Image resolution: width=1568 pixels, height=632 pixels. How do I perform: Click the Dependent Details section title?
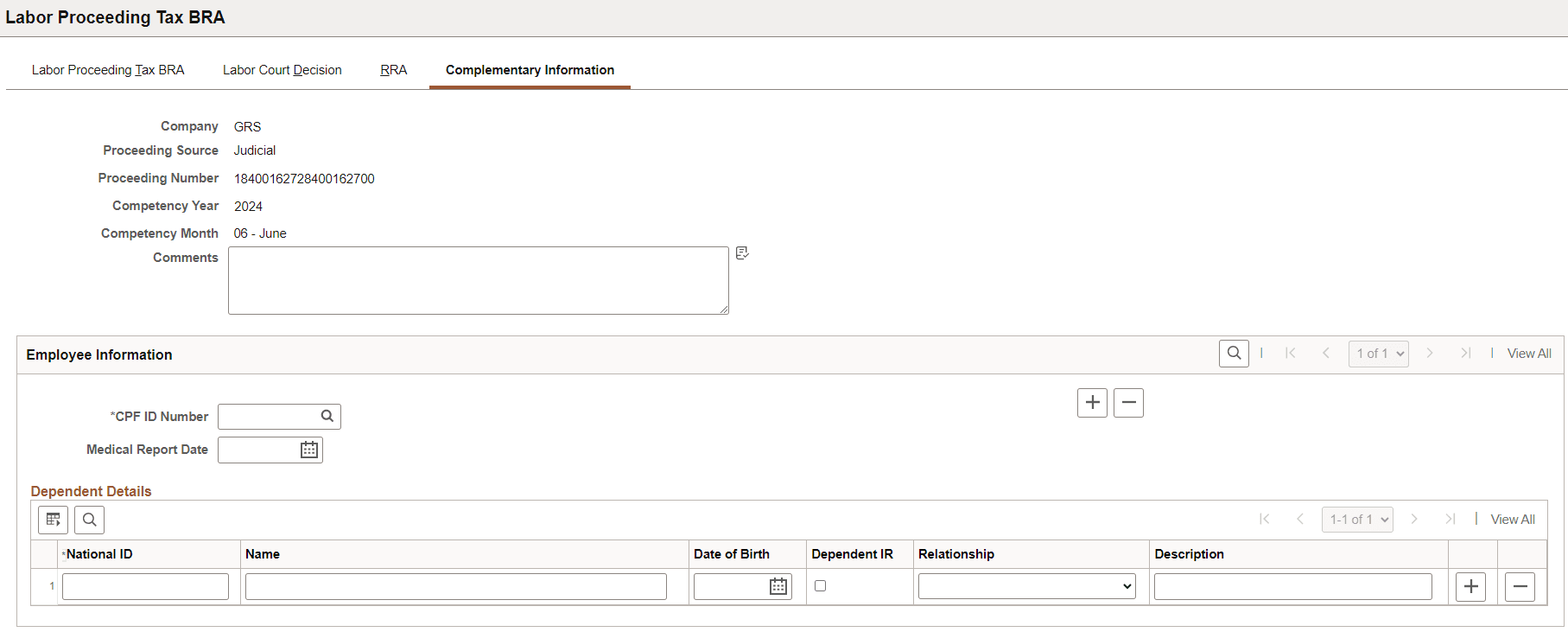pyautogui.click(x=91, y=491)
